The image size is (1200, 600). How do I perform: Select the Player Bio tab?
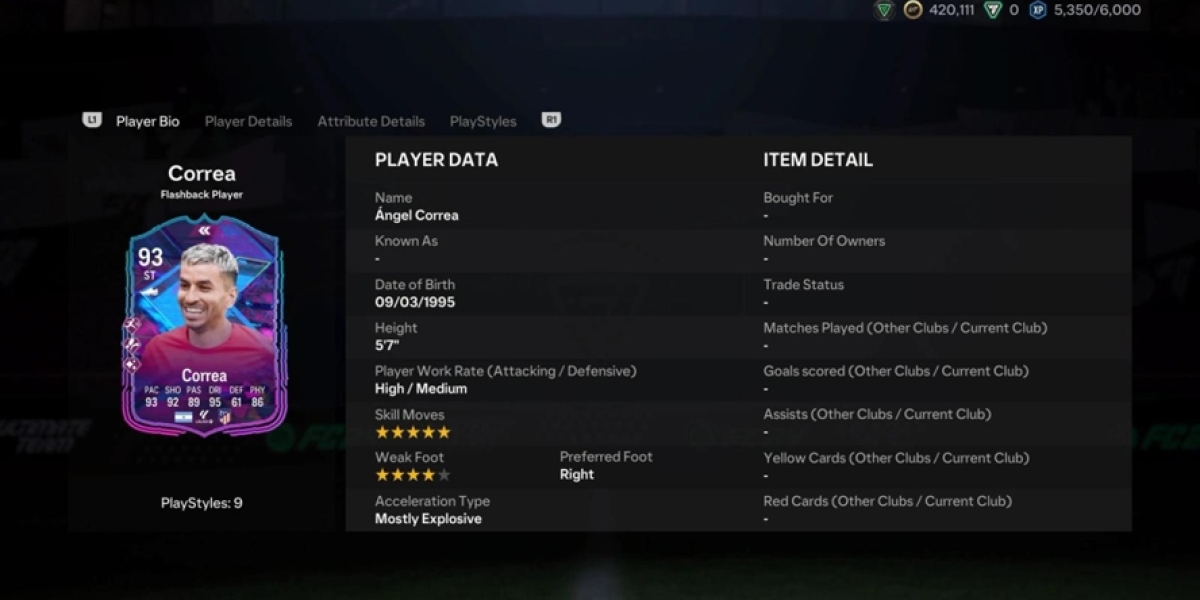[x=147, y=121]
